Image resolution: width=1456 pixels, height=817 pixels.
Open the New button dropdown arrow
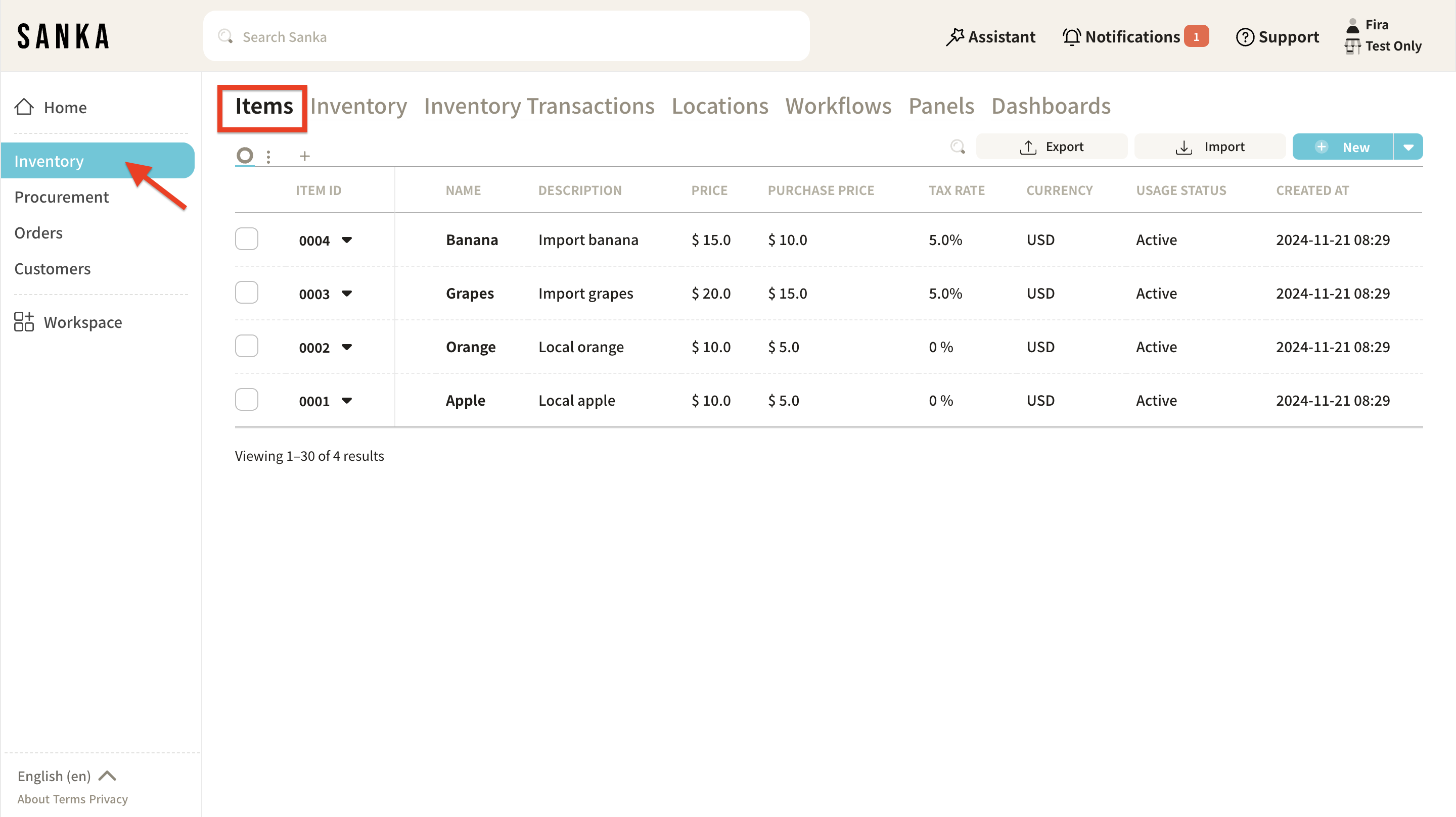click(x=1408, y=147)
